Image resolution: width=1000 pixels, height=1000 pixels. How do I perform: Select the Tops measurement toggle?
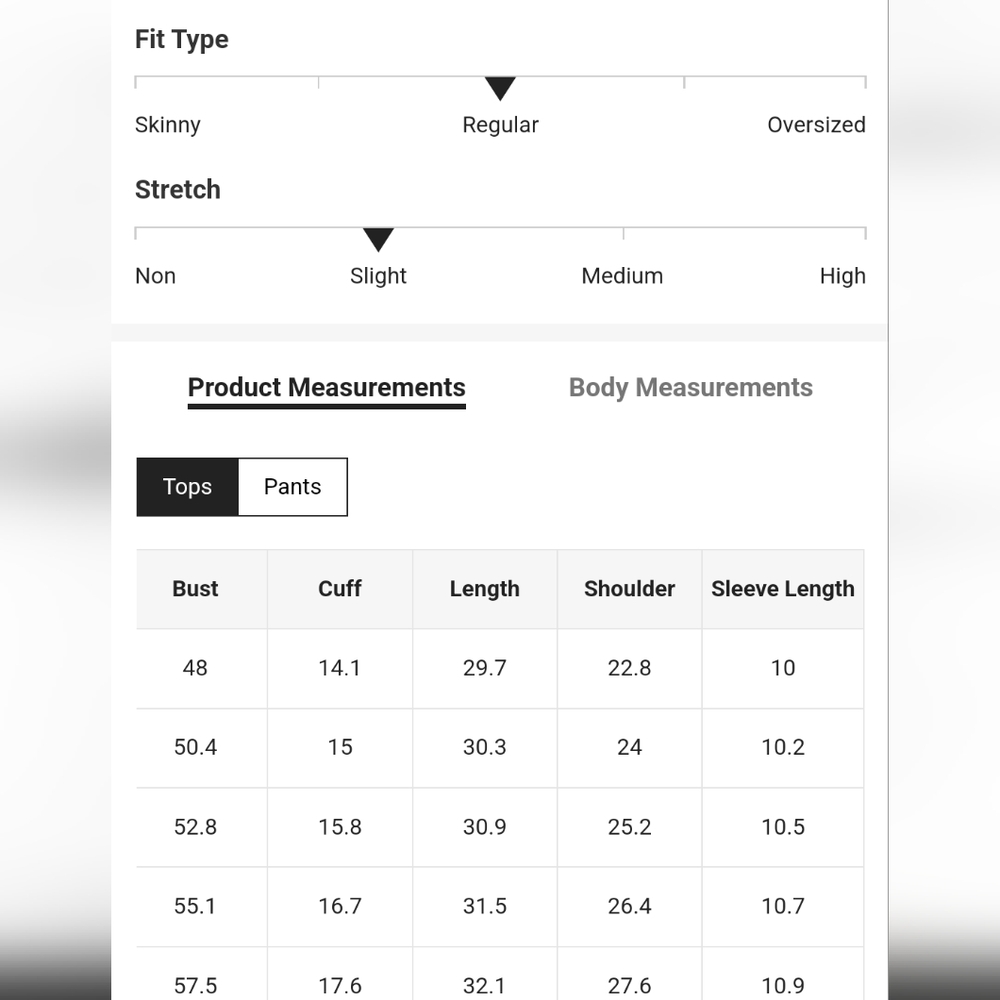click(x=188, y=487)
